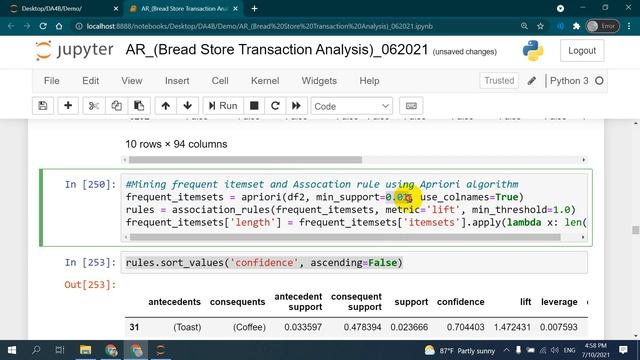Click the leverage column header
The width and height of the screenshot is (640, 360).
click(x=559, y=302)
